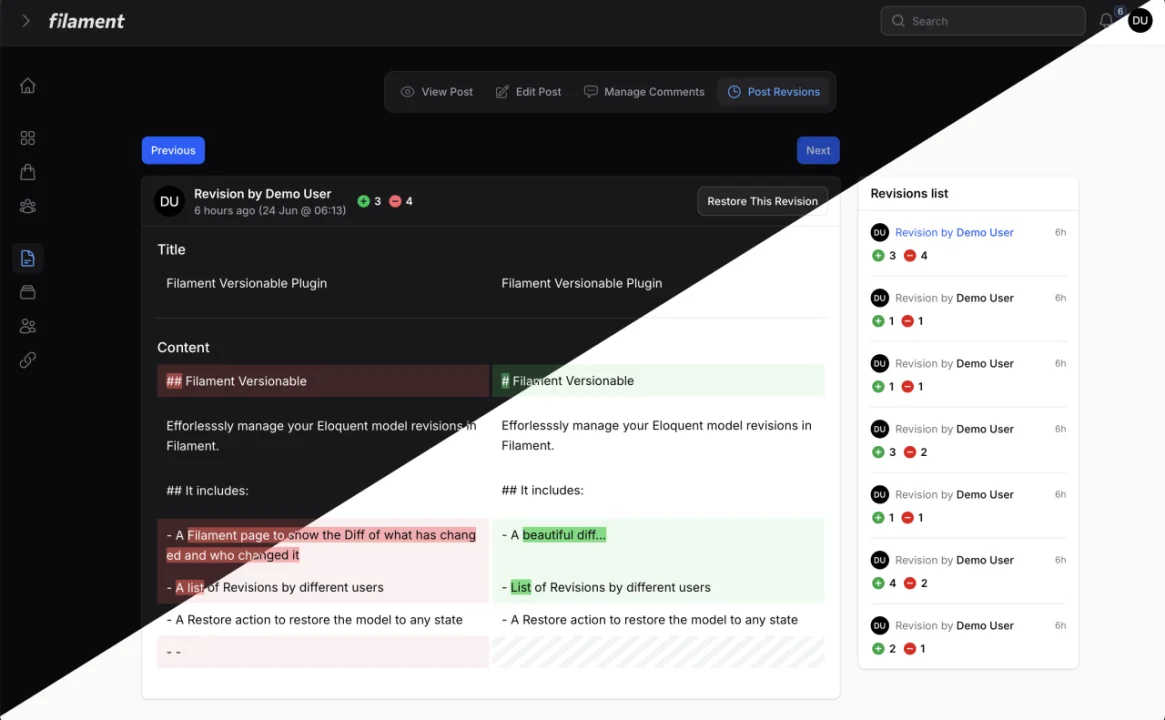Open the Home dashboard from the sidebar
The height and width of the screenshot is (720, 1165).
pyautogui.click(x=27, y=85)
